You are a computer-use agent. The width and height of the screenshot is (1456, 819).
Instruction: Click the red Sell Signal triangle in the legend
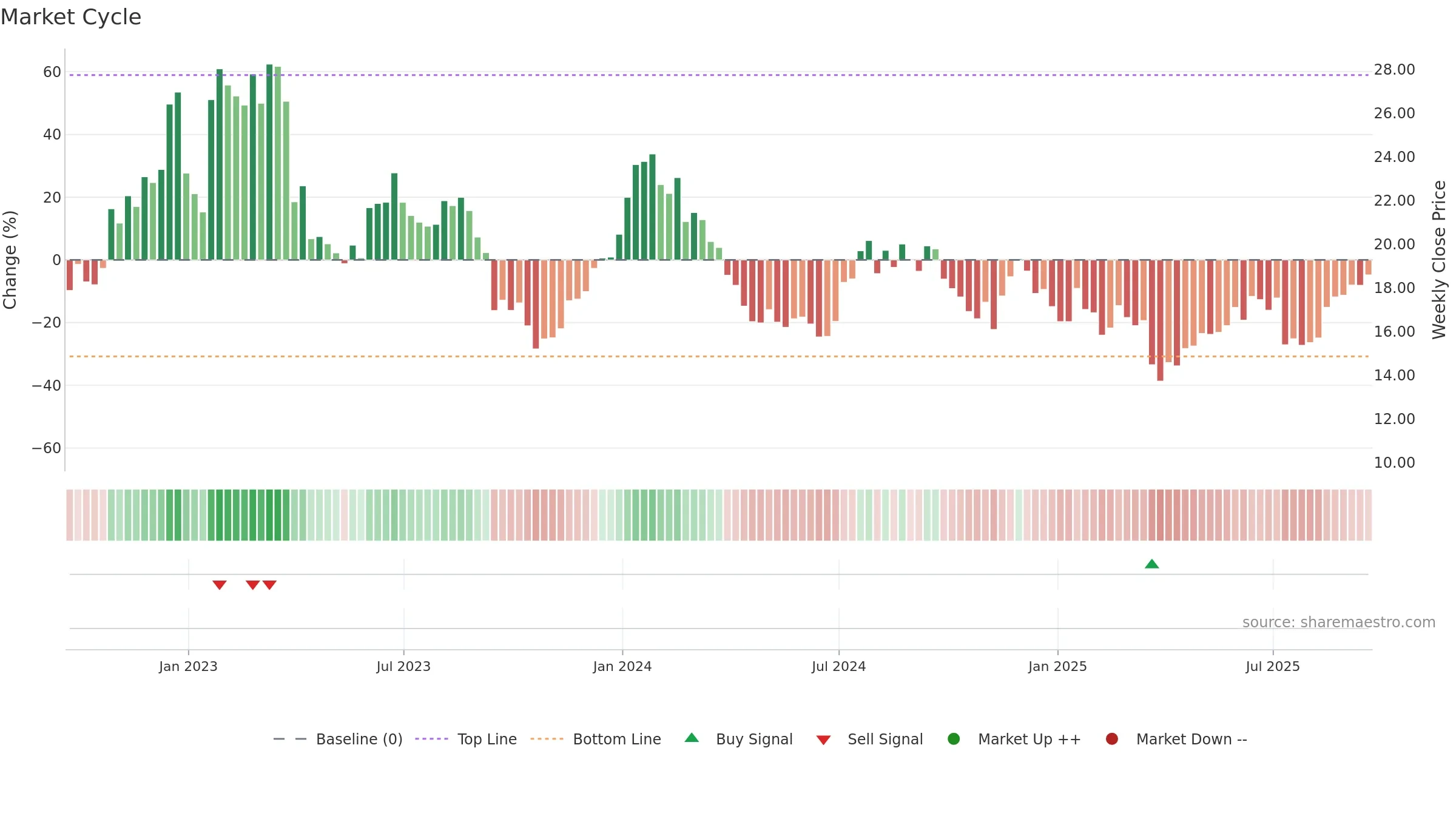pyautogui.click(x=823, y=740)
